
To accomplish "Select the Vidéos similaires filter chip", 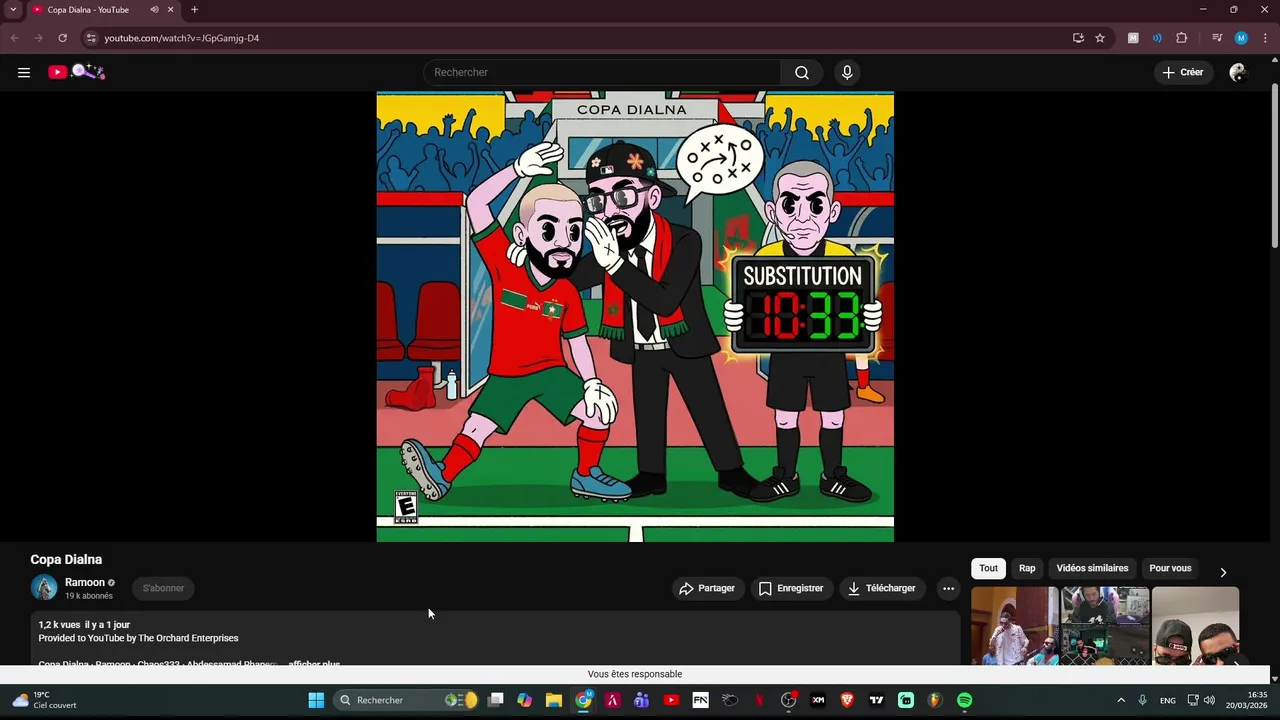I will click(1092, 568).
